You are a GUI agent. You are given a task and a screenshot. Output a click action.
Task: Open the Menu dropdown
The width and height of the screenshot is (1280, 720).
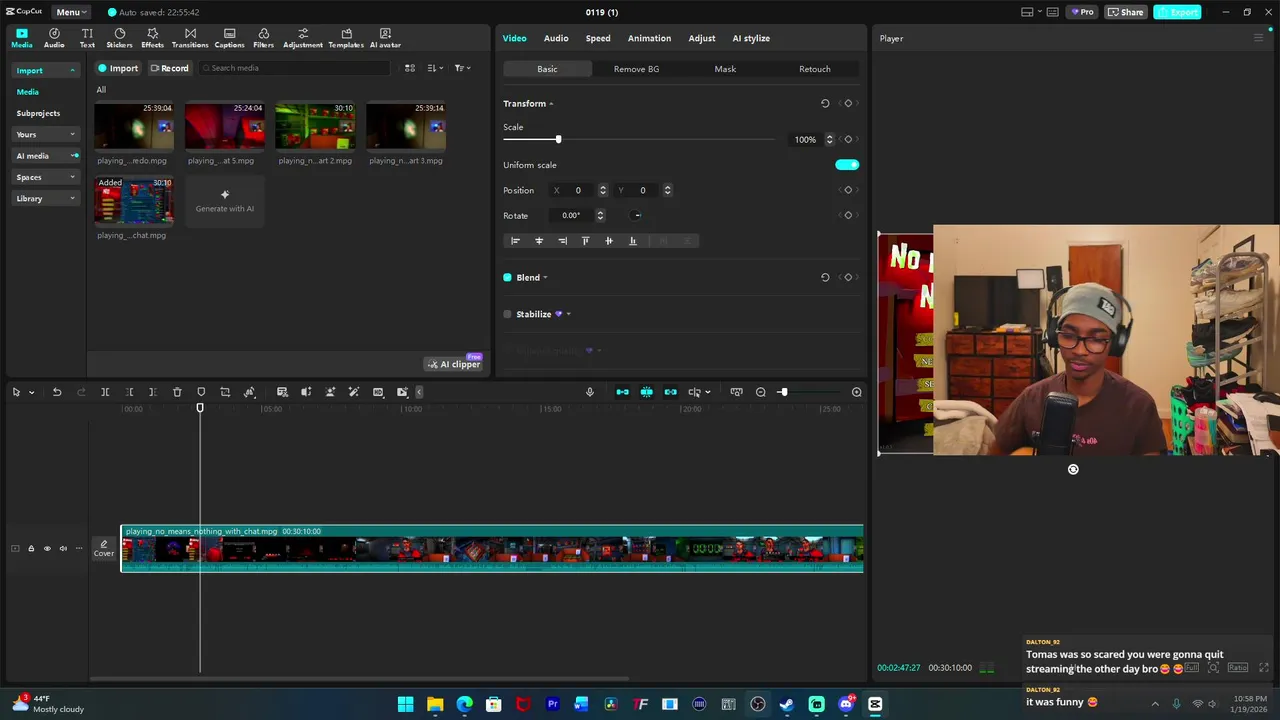pyautogui.click(x=71, y=12)
